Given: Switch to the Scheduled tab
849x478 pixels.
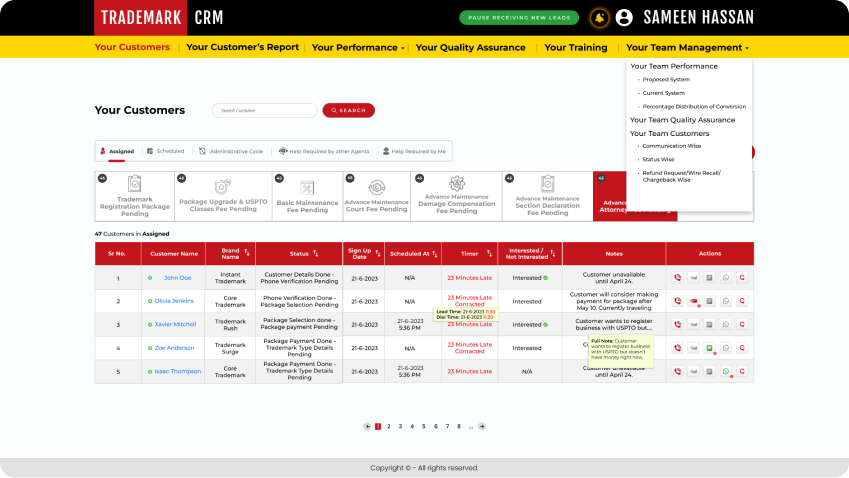Looking at the screenshot, I should (x=165, y=151).
